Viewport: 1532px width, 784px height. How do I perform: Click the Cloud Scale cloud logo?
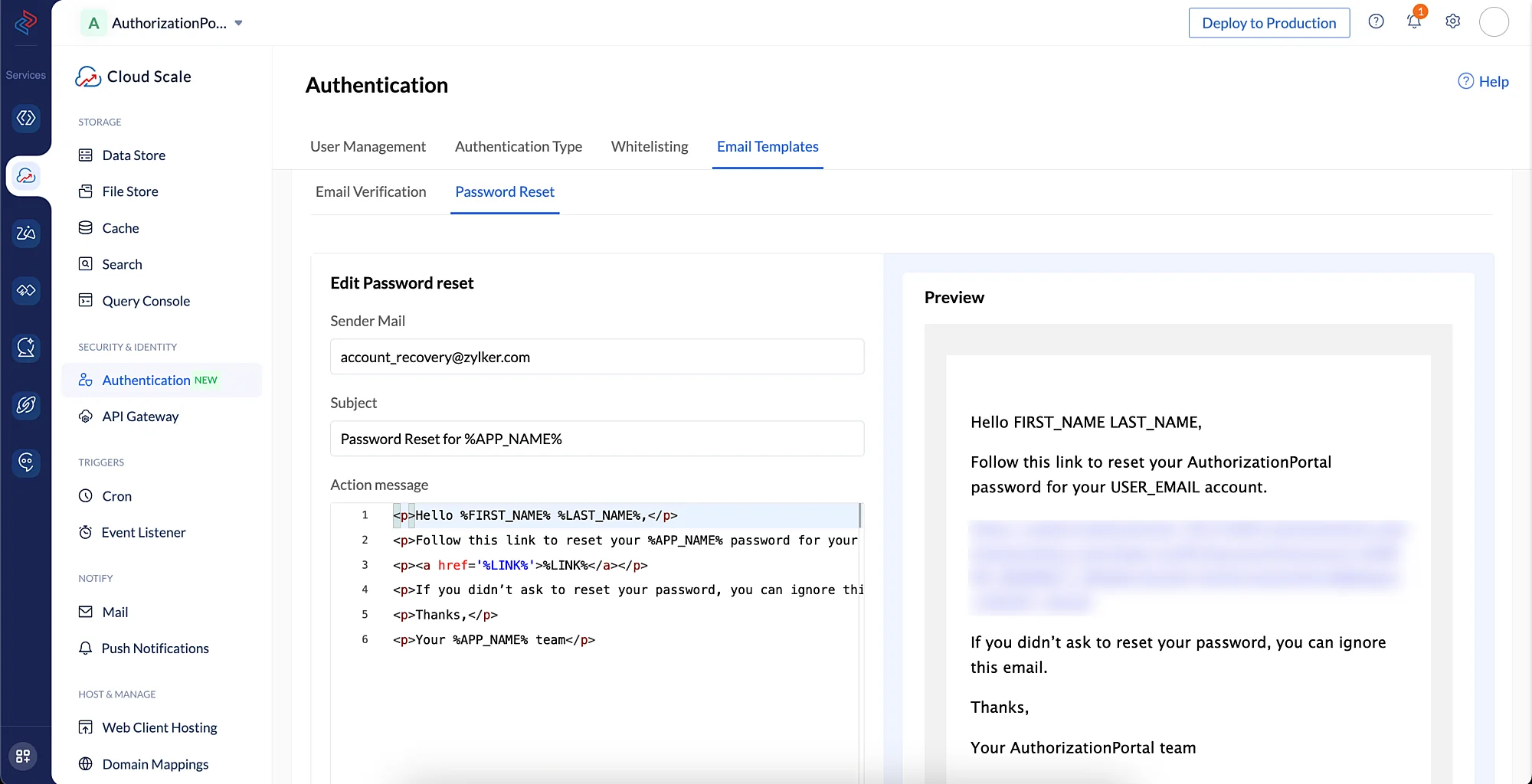pos(88,77)
